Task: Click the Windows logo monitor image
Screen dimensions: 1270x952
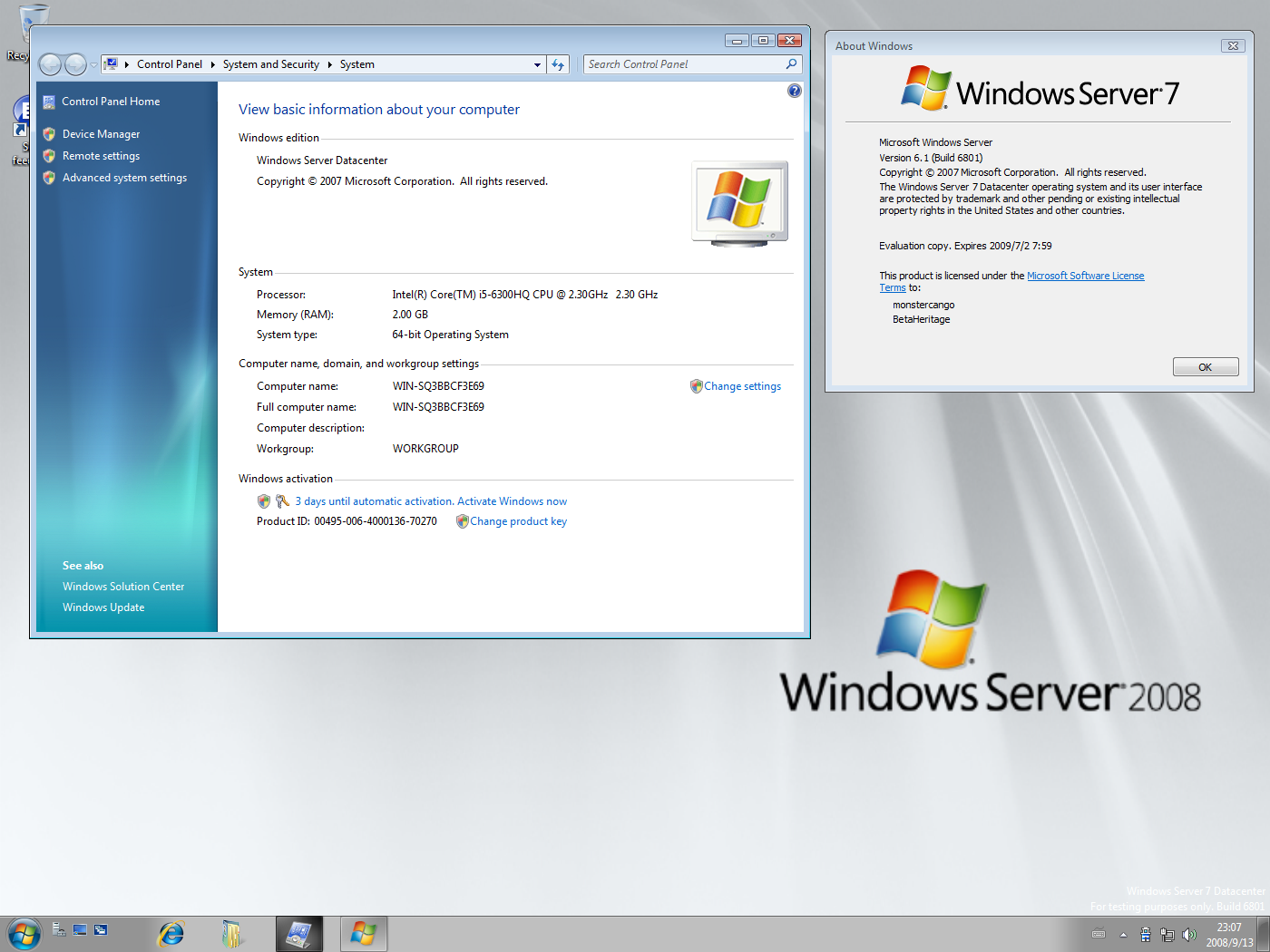Action: point(740,203)
